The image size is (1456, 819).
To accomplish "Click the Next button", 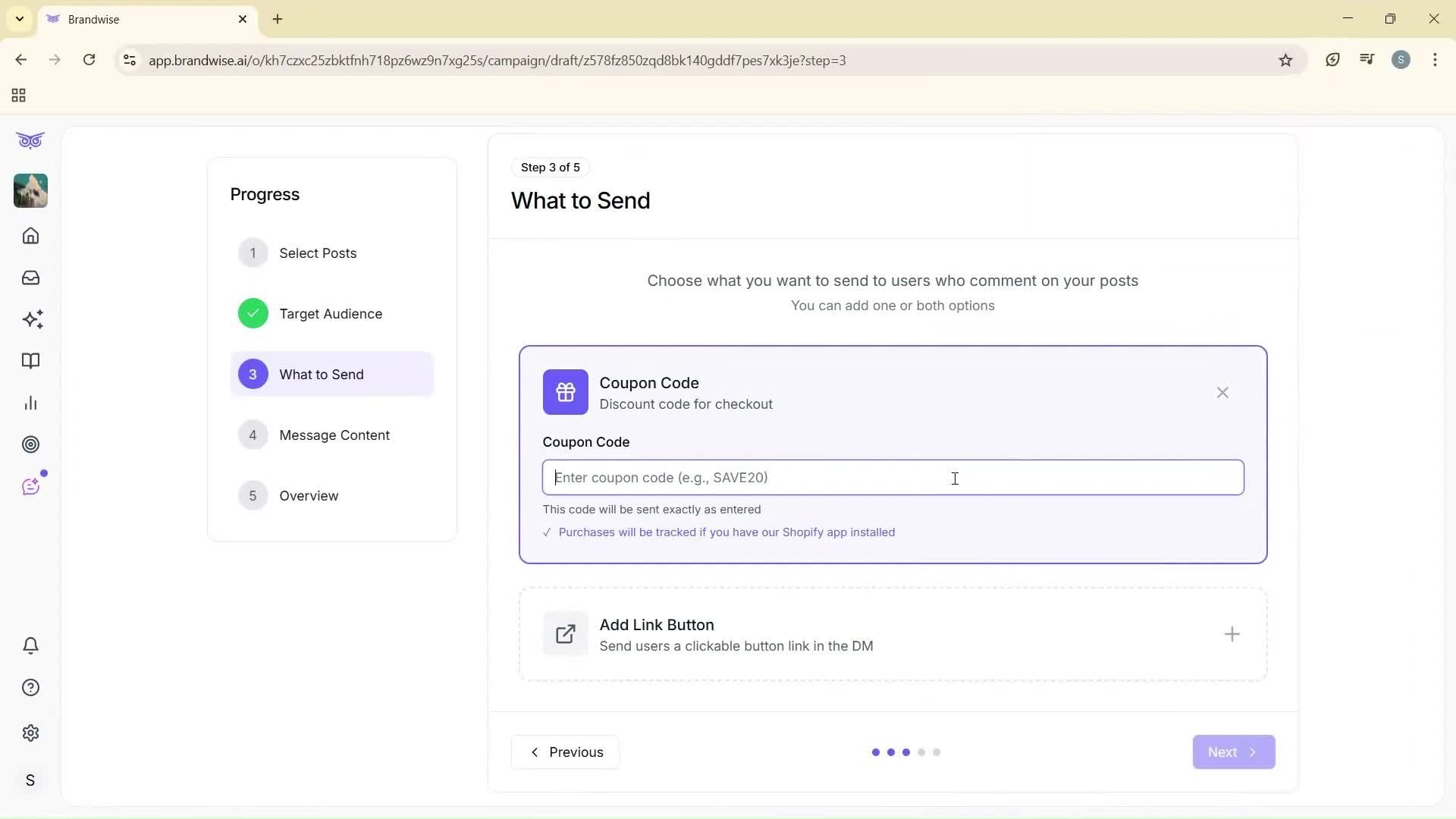I will click(x=1232, y=752).
